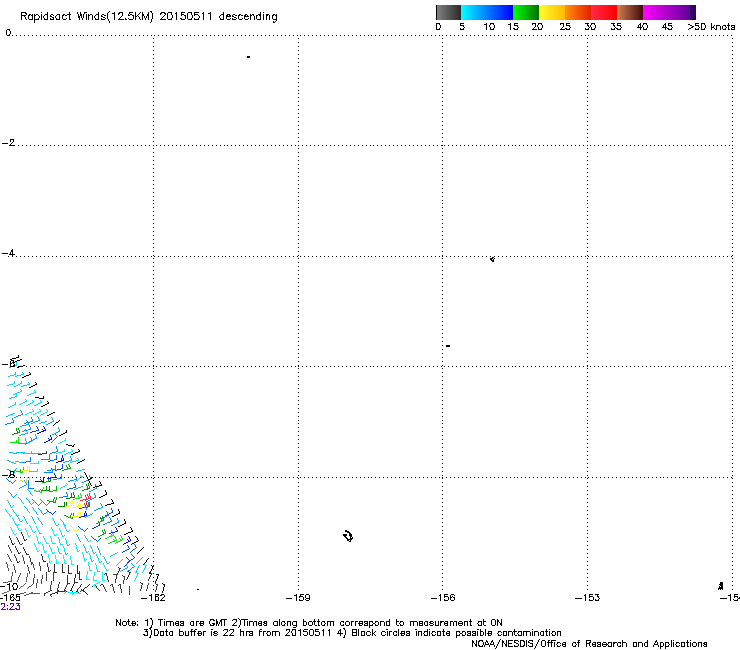Click the '-159' longitude axis label
Image resolution: width=740 pixels, height=650 pixels.
[298, 598]
